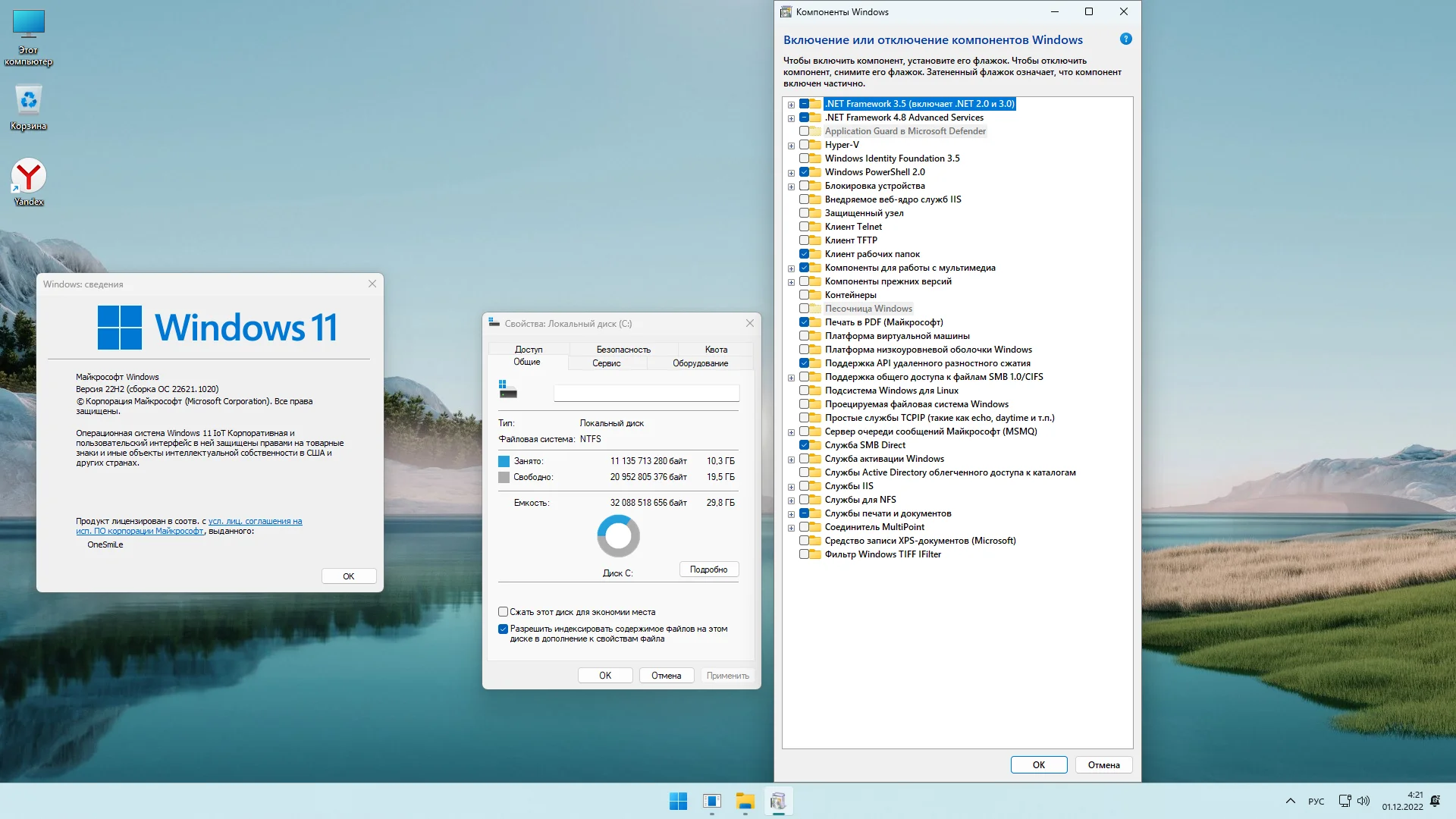Screen dimensions: 1456x819
Task: Switch to the Безопасность tab
Action: pos(623,350)
